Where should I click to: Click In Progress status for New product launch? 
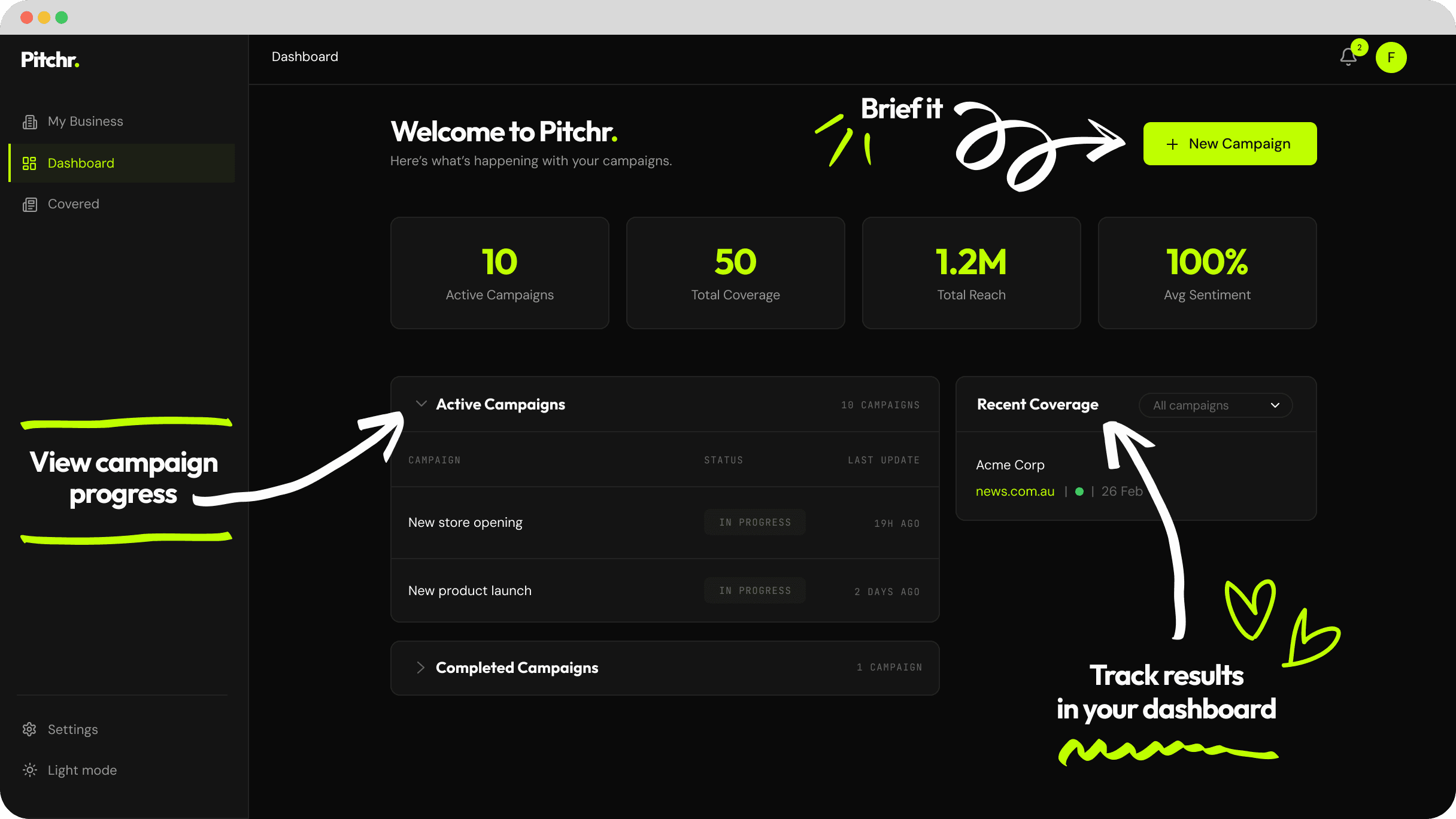755,591
